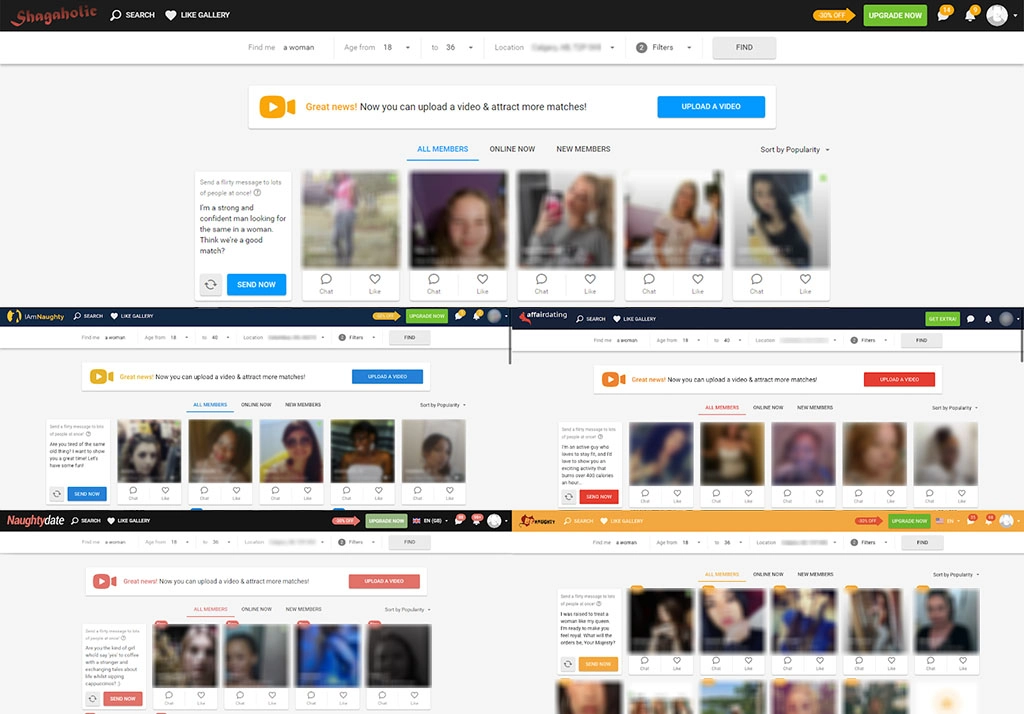Open the profile avatar menu in the top bar
This screenshot has width=1024, height=714.
click(x=995, y=15)
